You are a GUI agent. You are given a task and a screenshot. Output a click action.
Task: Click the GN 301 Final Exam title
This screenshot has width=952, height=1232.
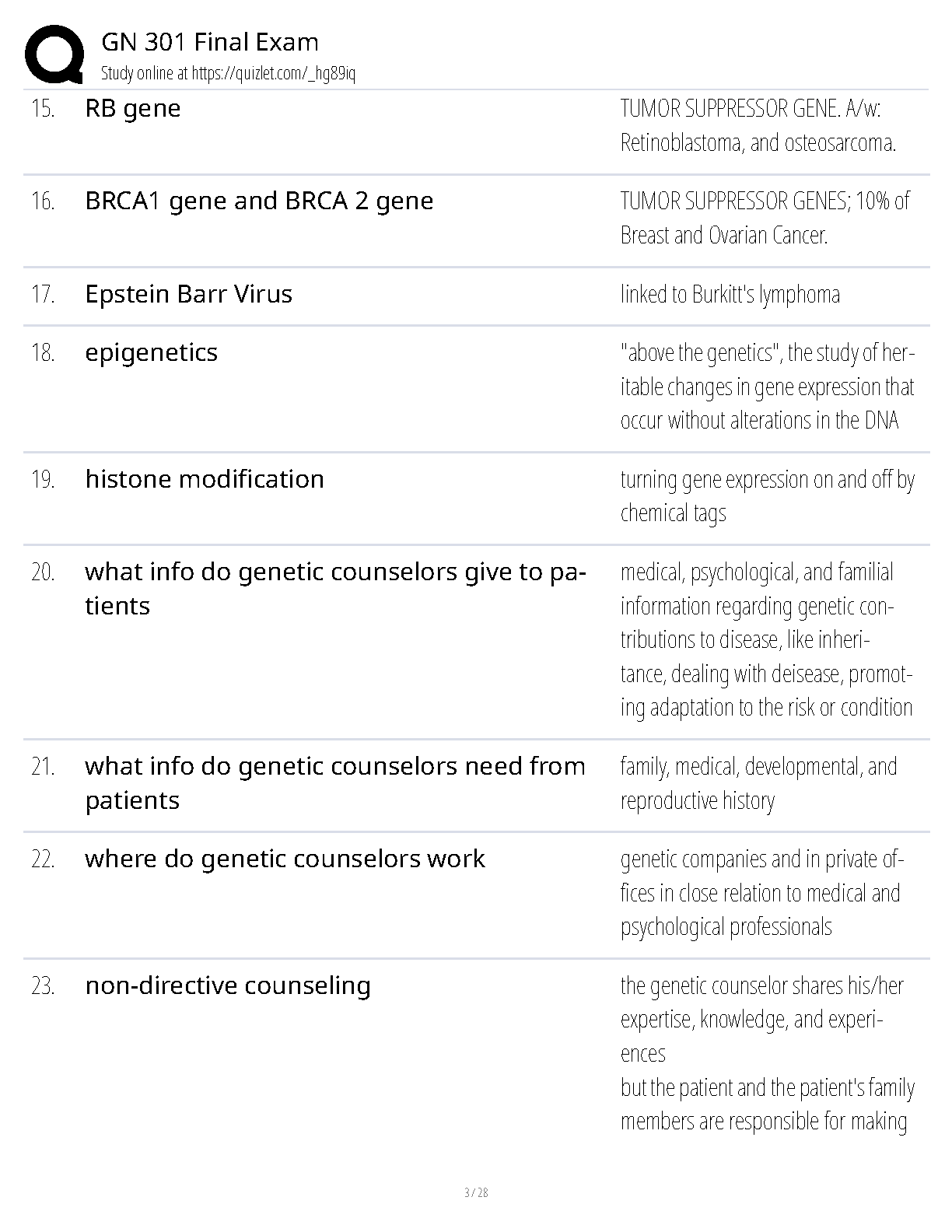coord(210,42)
